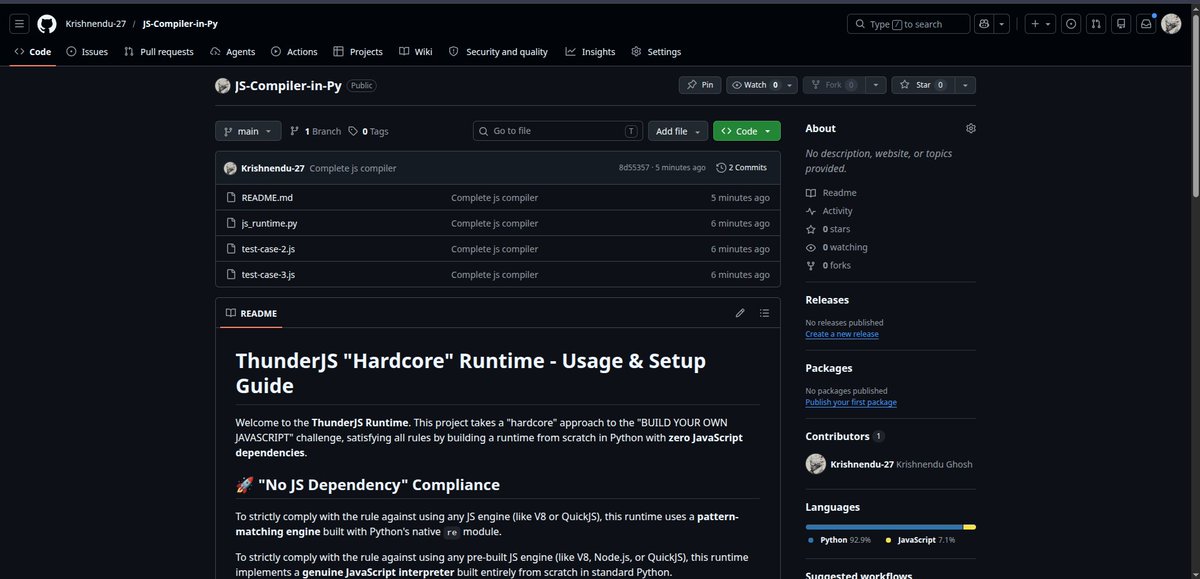
Task: Open 0 stars link in About
Action: (828, 229)
